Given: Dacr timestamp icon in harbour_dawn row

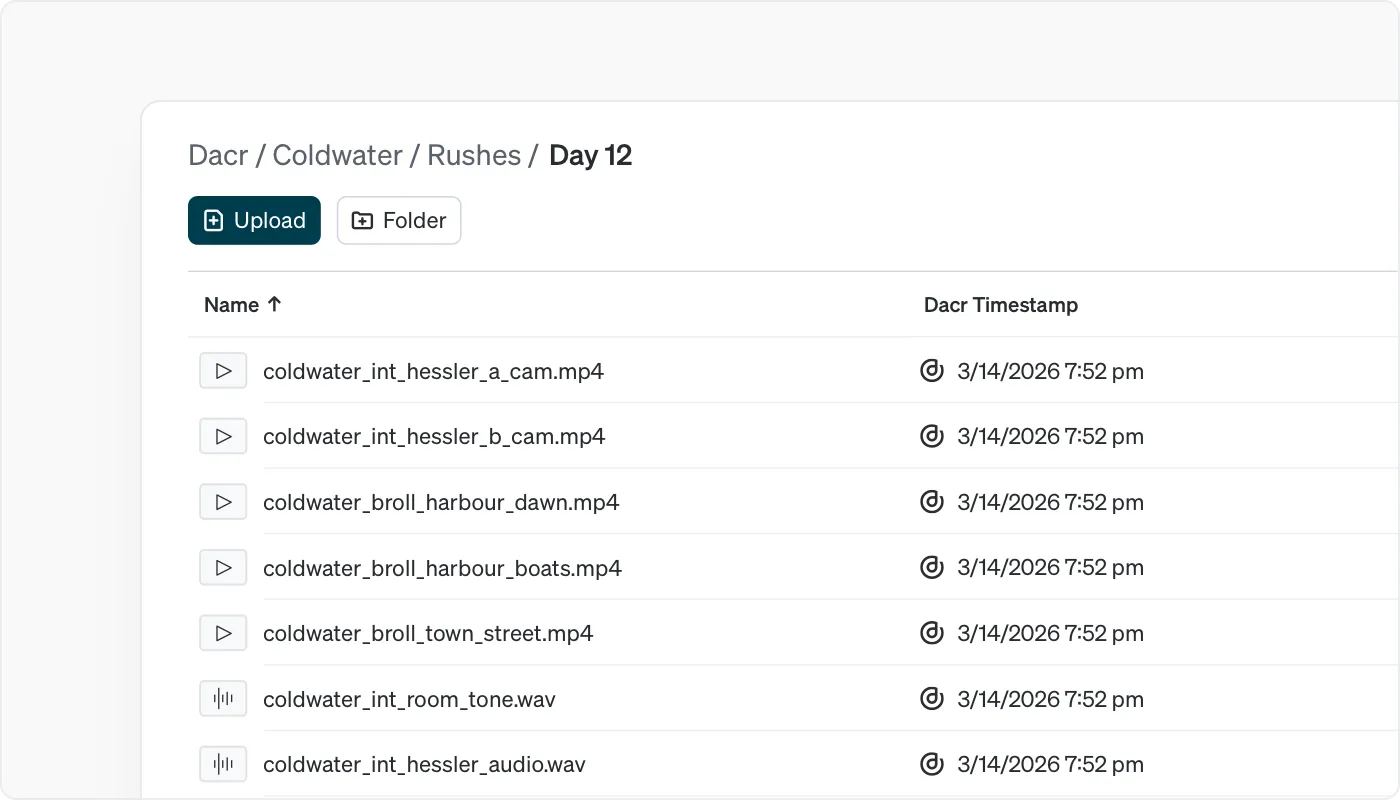Looking at the screenshot, I should click(931, 502).
